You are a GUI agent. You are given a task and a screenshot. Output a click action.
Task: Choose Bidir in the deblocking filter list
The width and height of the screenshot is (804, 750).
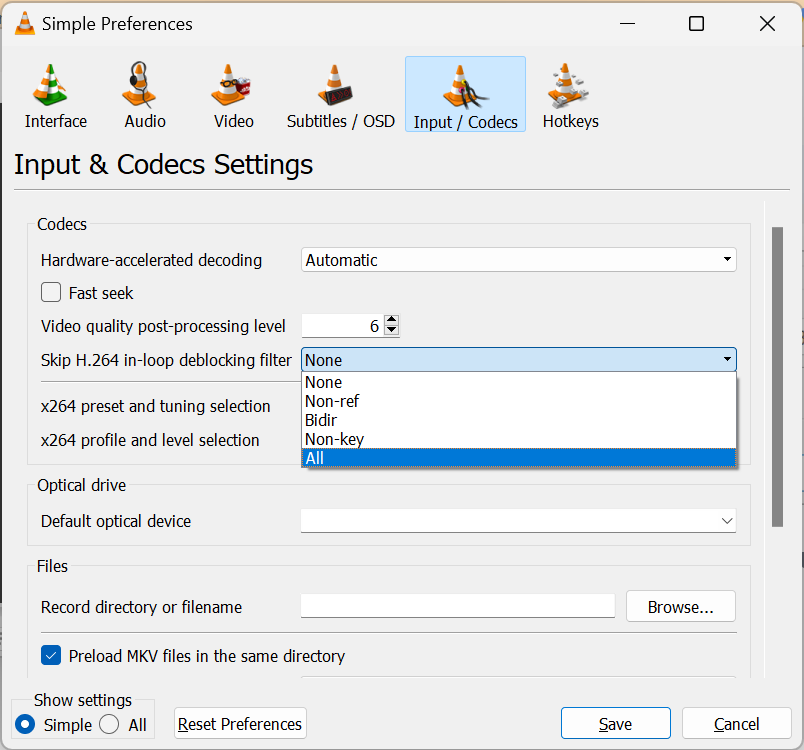[x=518, y=420]
